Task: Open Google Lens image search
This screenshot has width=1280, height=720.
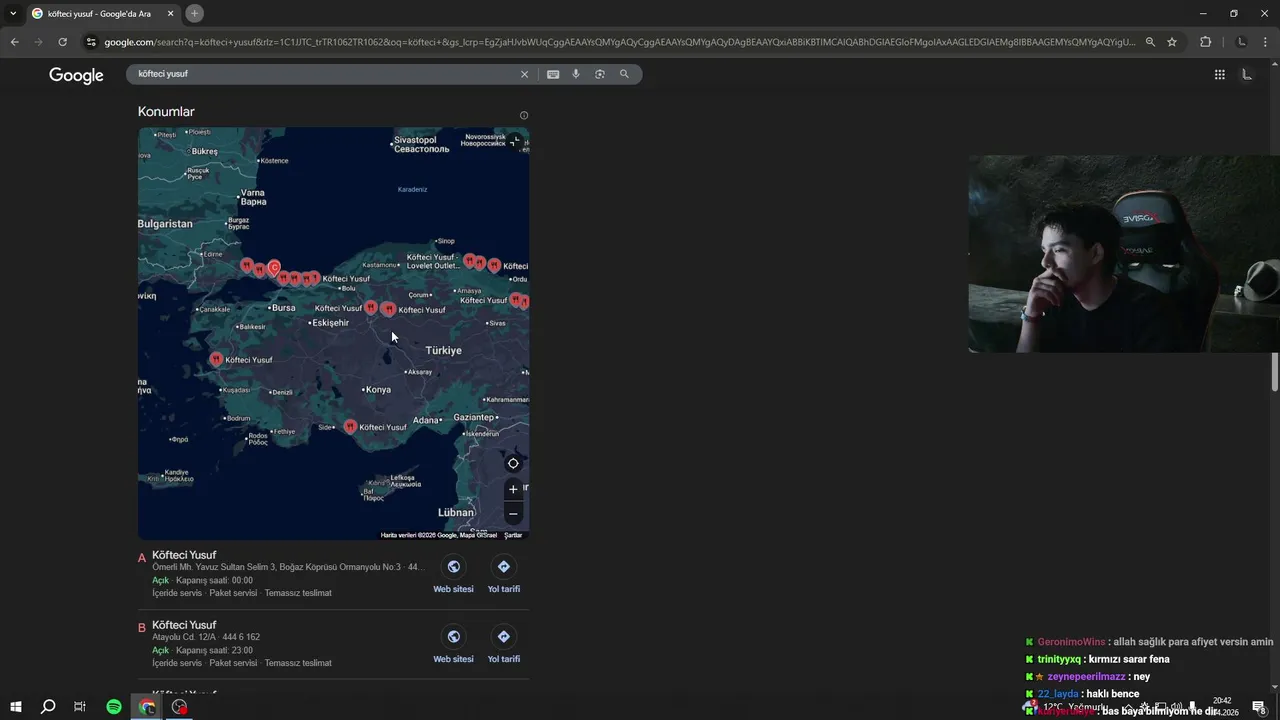Action: [x=600, y=74]
